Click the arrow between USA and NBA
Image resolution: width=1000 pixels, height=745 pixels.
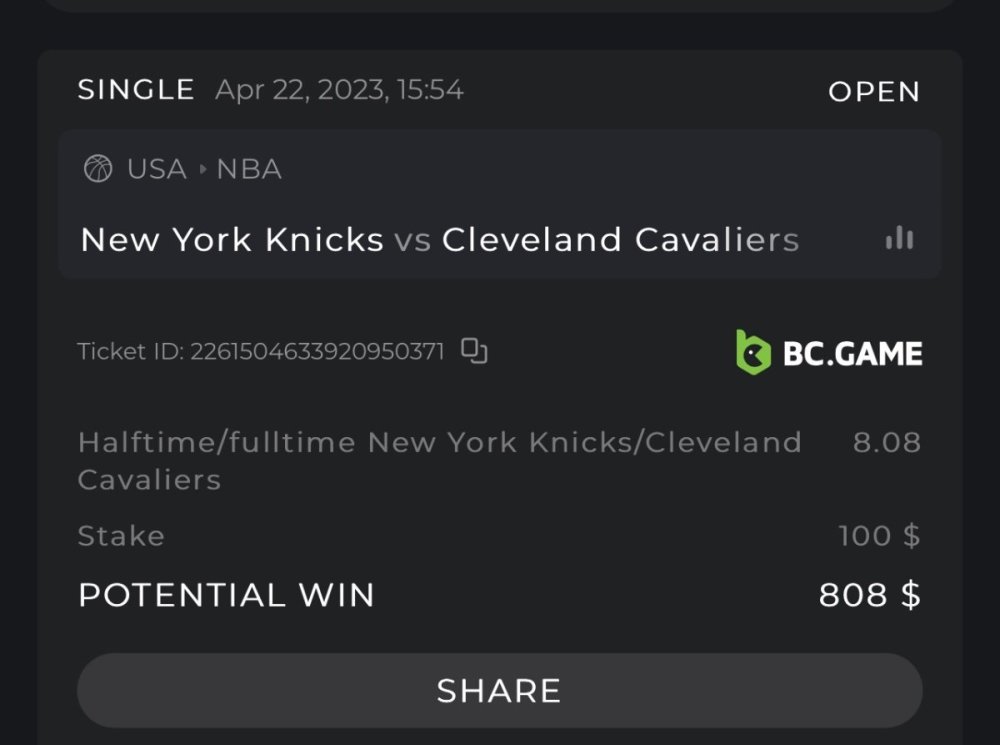click(203, 169)
